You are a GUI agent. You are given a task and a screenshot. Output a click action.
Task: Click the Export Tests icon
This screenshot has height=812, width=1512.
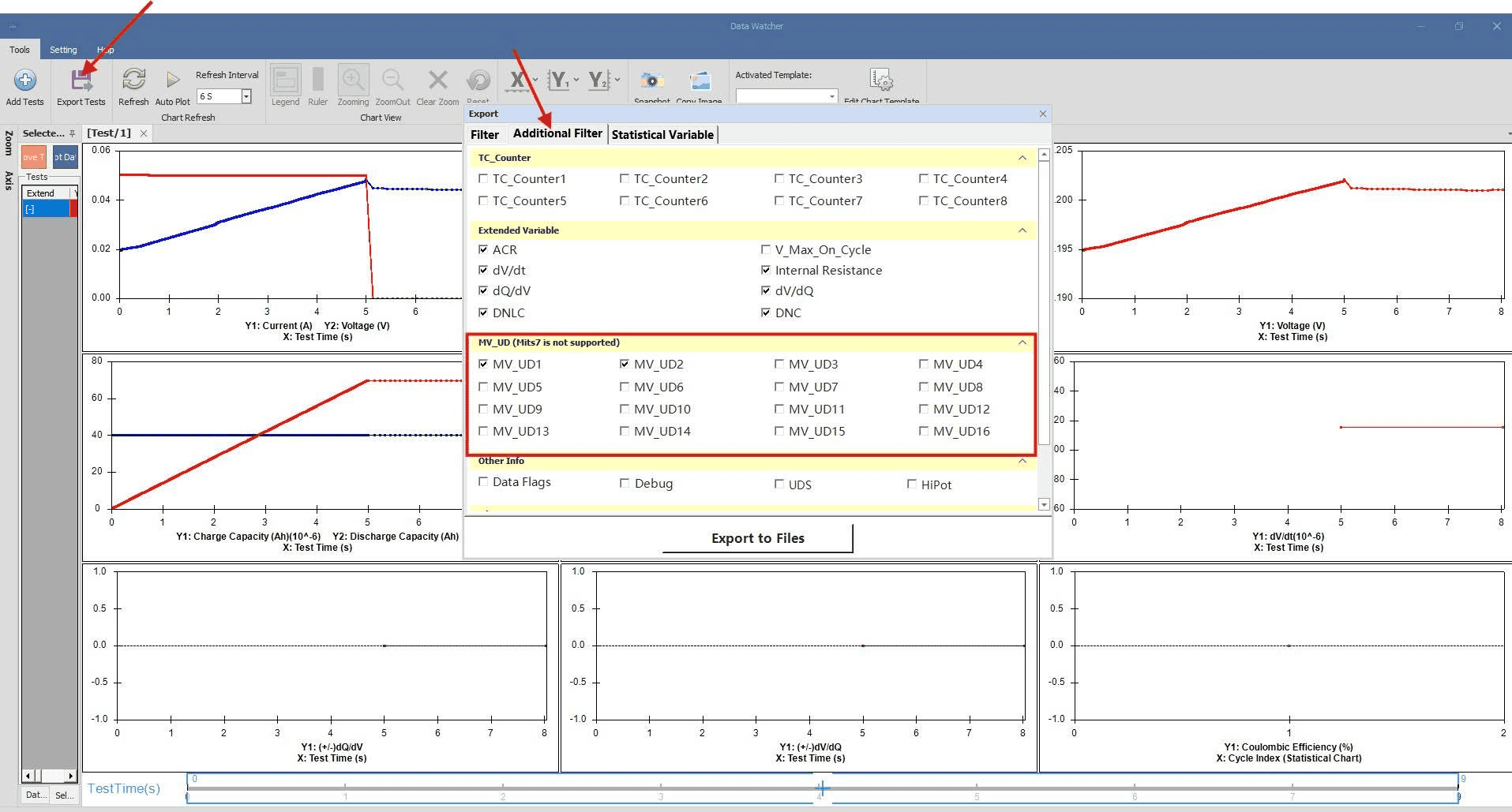[x=81, y=80]
